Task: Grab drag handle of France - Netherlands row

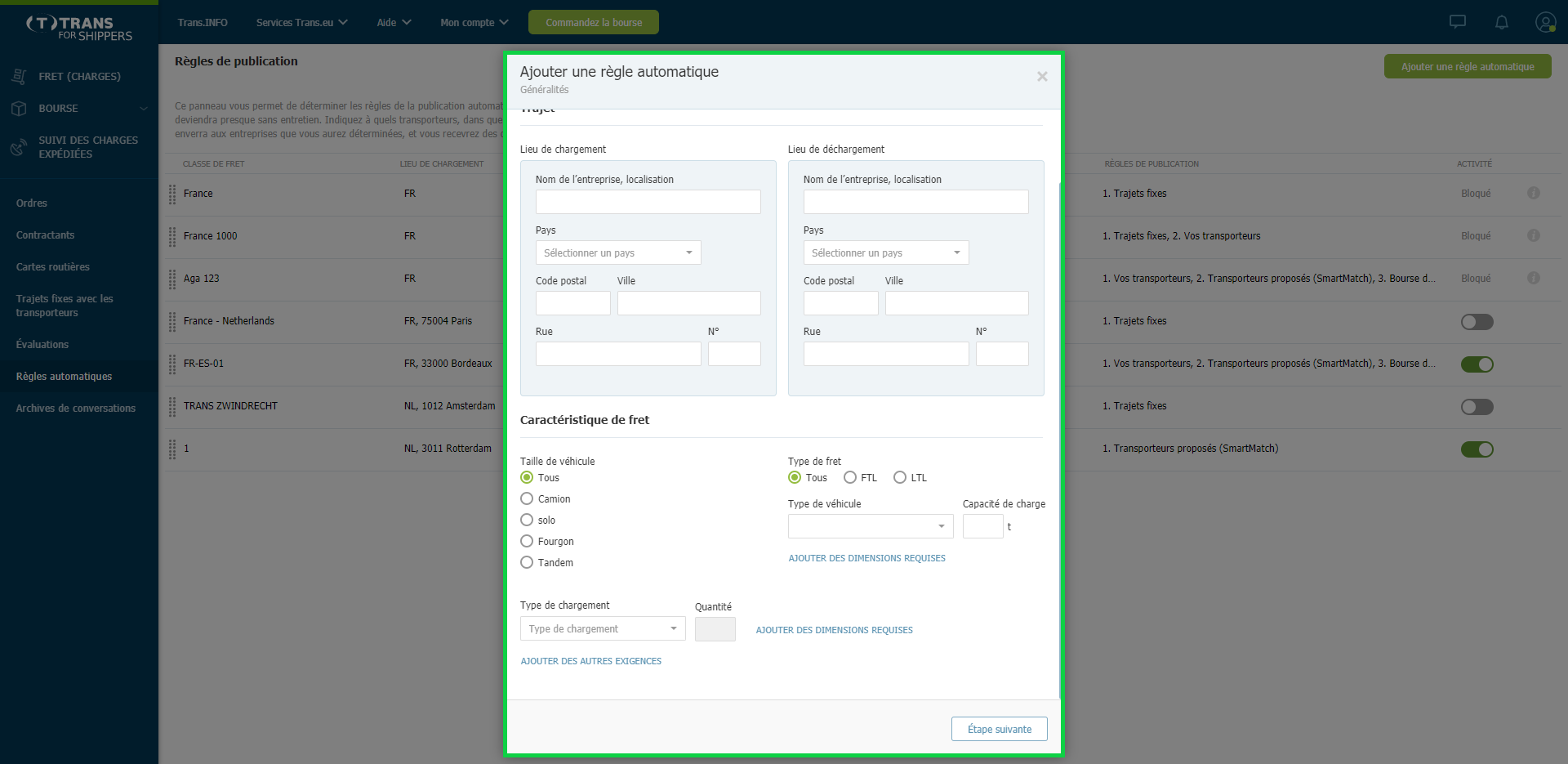Action: (x=172, y=322)
